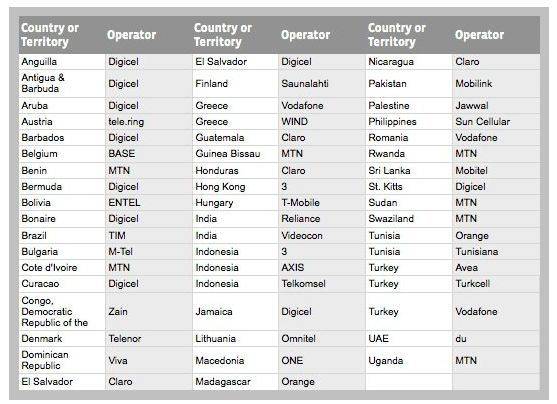Click the Saunalahti operator entry
The image size is (557, 404).
click(x=322, y=84)
